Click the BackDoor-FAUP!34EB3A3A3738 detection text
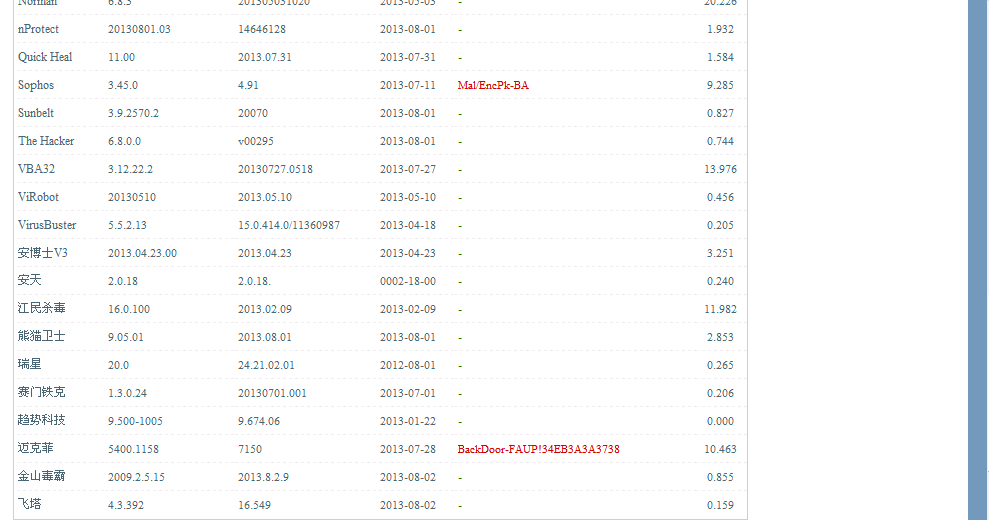 point(538,449)
